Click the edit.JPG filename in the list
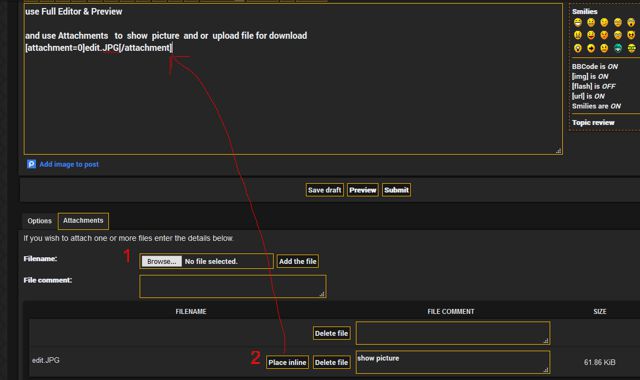 pos(46,360)
